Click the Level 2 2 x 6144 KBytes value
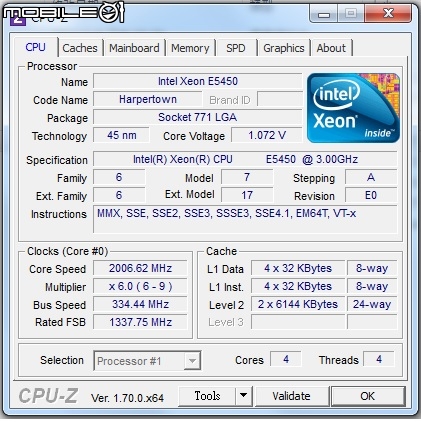The height and width of the screenshot is (422, 421). [298, 304]
